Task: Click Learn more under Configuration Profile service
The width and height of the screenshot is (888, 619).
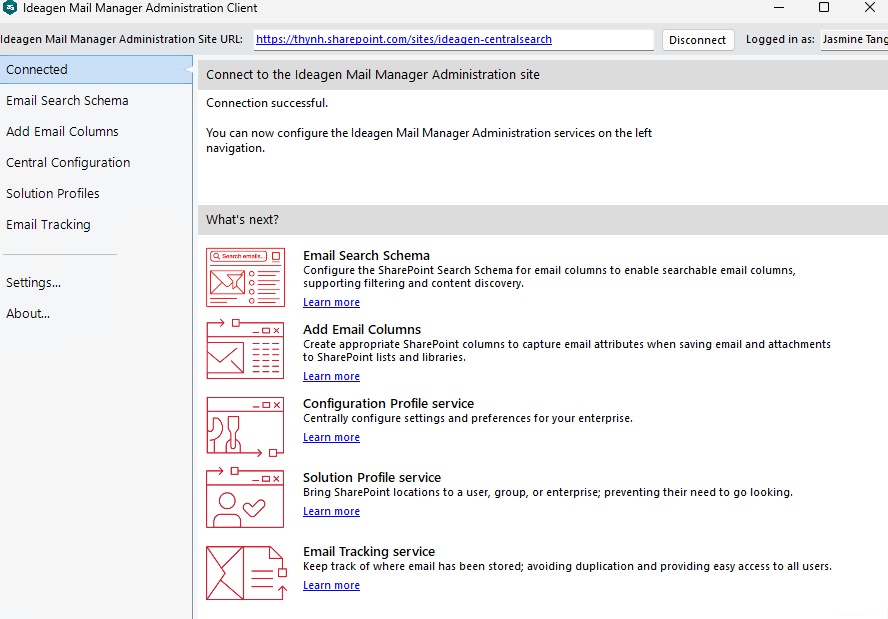Action: 331,438
